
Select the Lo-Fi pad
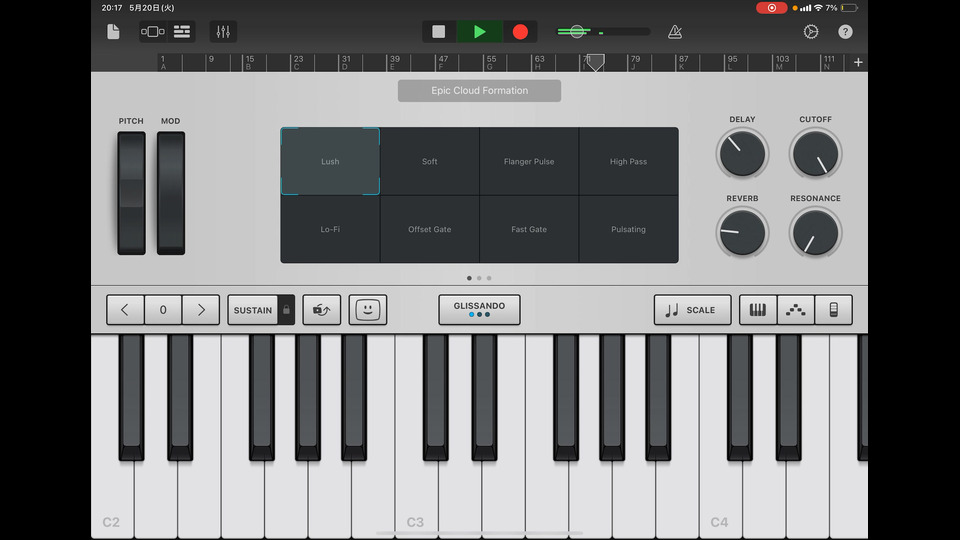pyautogui.click(x=330, y=230)
